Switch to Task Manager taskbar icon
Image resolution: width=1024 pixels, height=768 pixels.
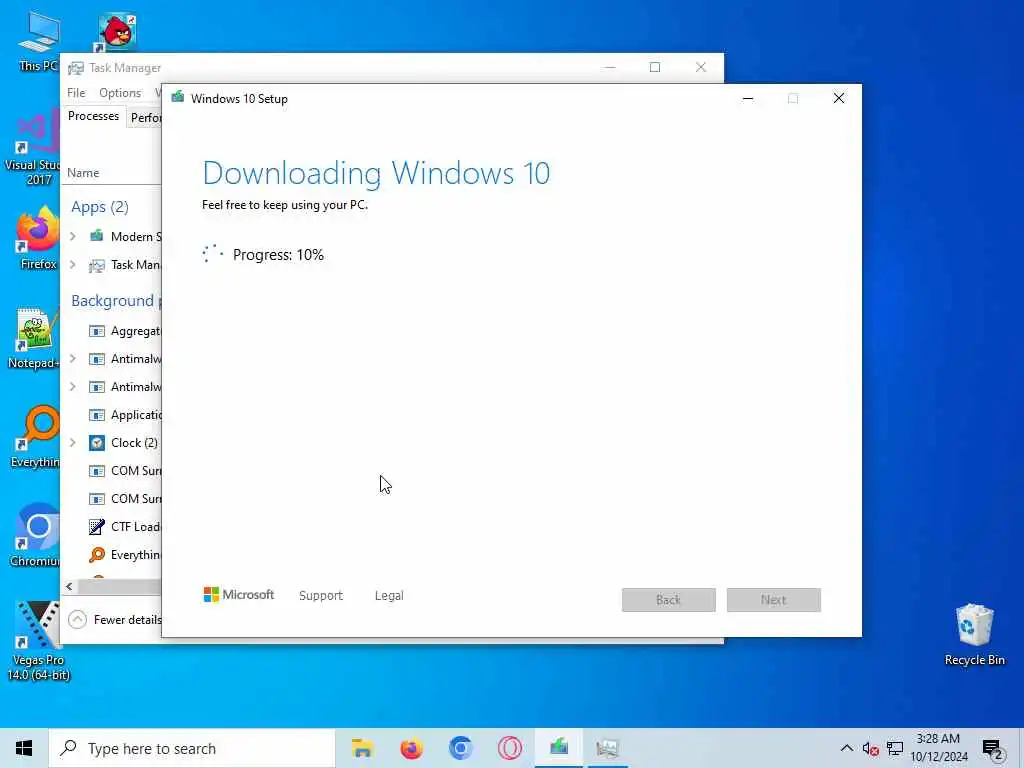click(x=607, y=748)
